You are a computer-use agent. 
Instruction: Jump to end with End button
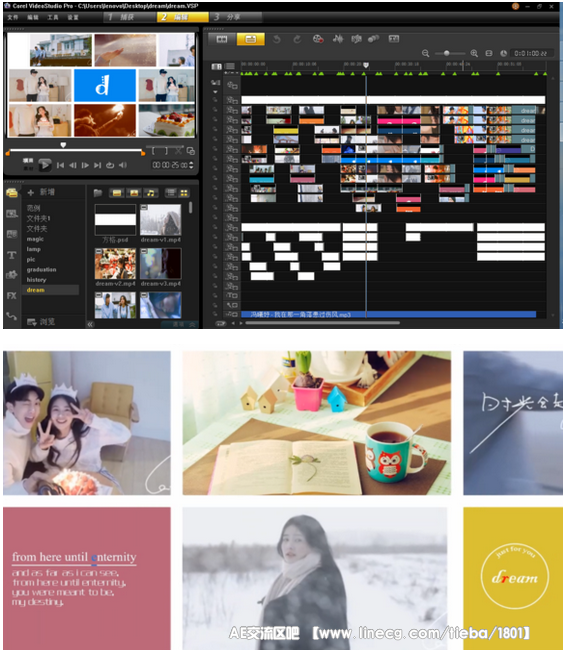(97, 165)
